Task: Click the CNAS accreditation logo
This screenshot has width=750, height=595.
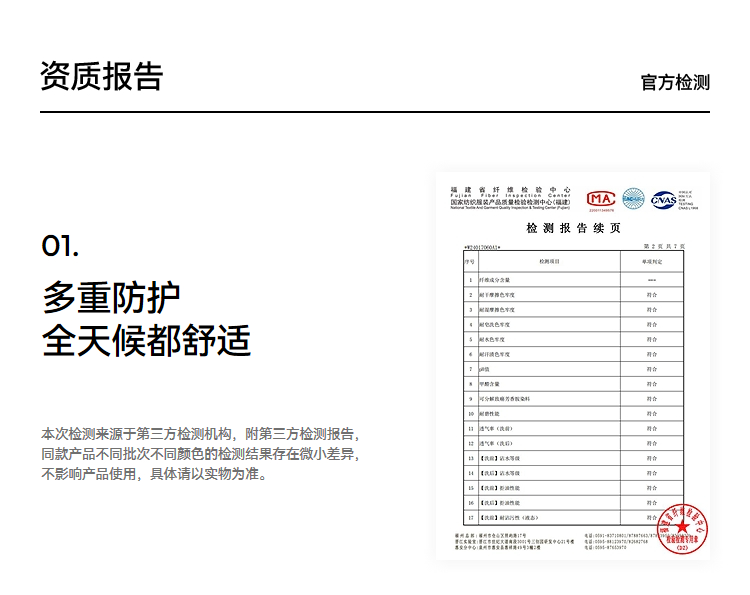Action: pyautogui.click(x=662, y=199)
